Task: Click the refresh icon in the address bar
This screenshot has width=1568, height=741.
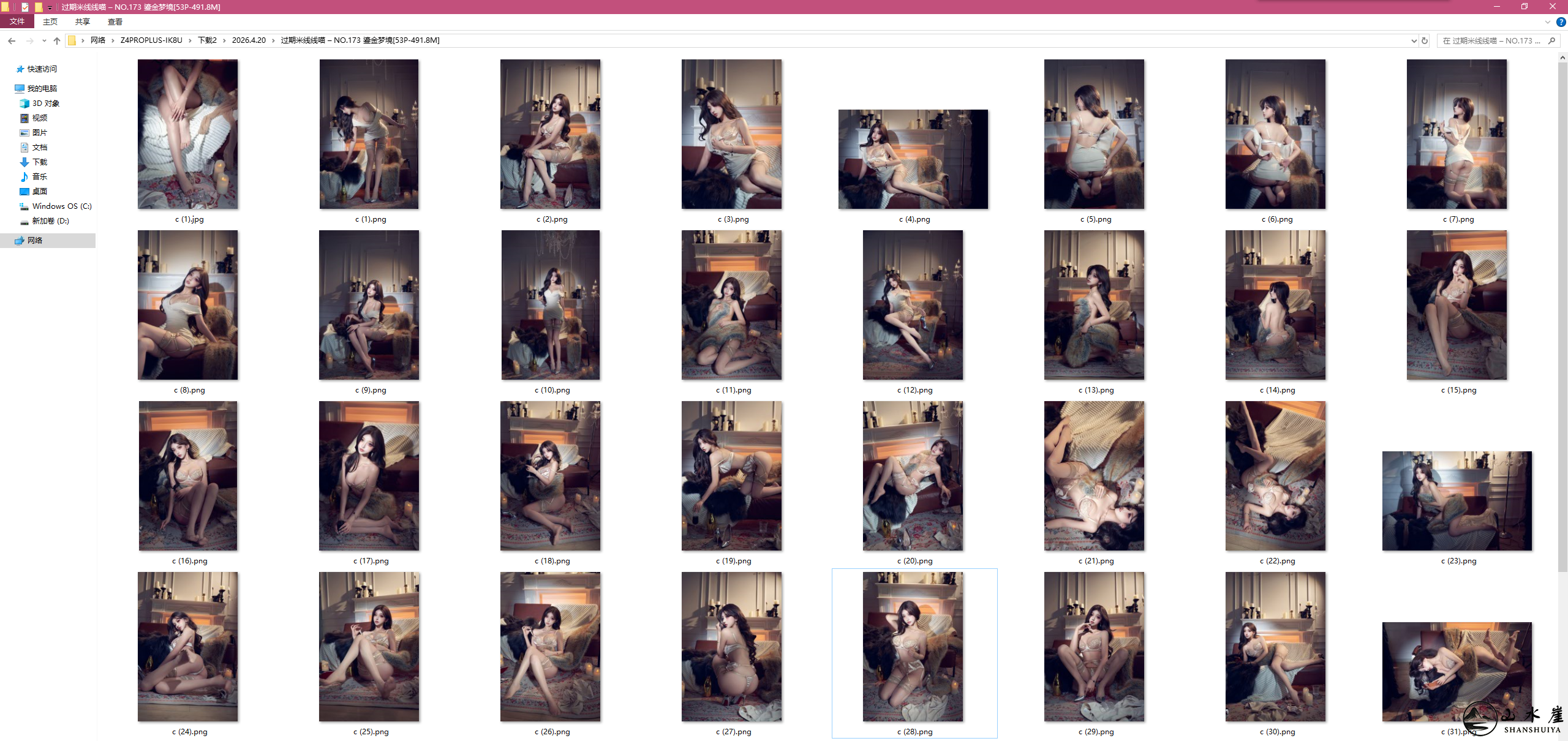Action: pos(1424,41)
